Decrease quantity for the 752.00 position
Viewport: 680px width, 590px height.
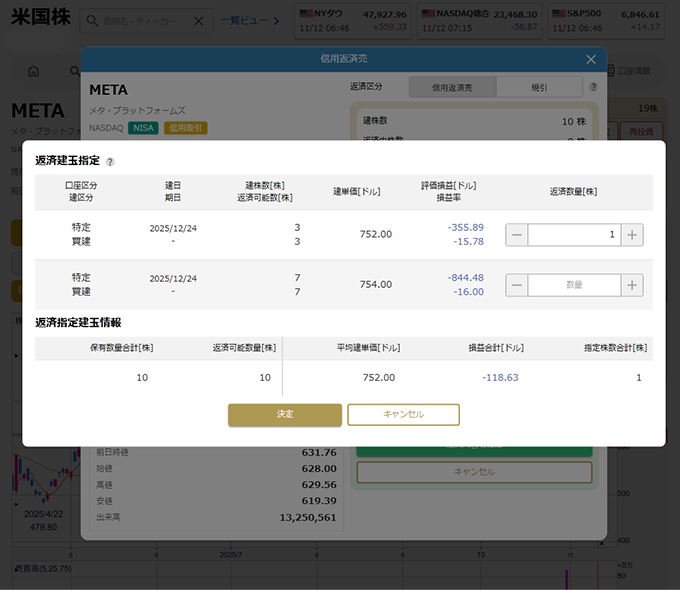[x=516, y=235]
